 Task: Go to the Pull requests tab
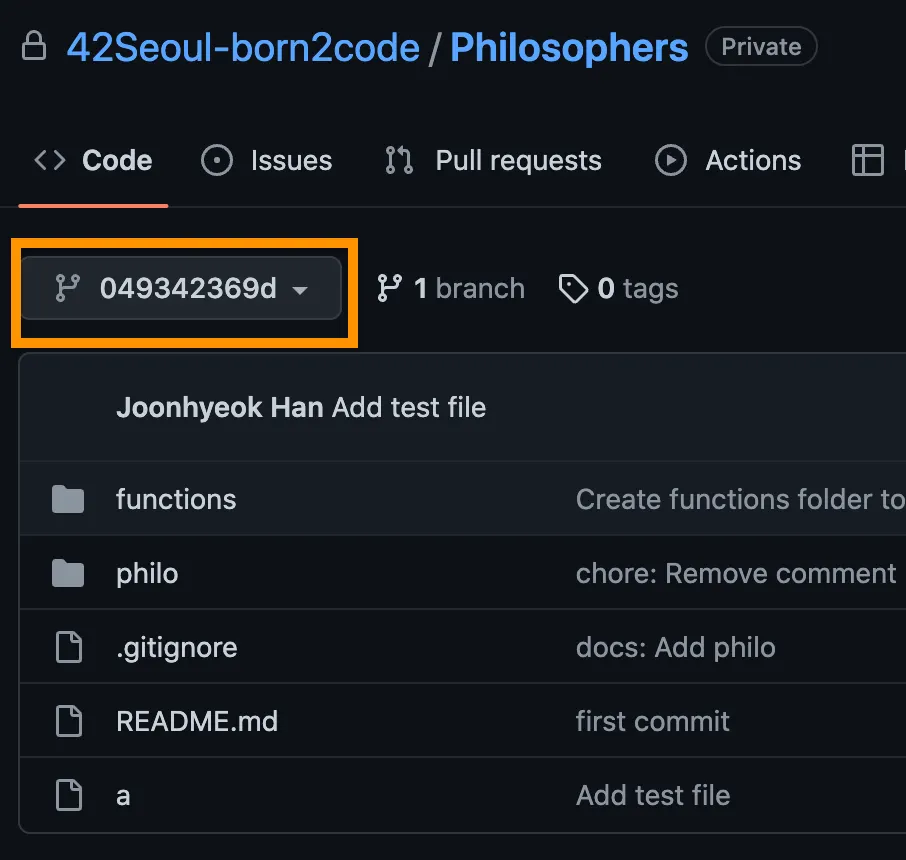tap(493, 160)
